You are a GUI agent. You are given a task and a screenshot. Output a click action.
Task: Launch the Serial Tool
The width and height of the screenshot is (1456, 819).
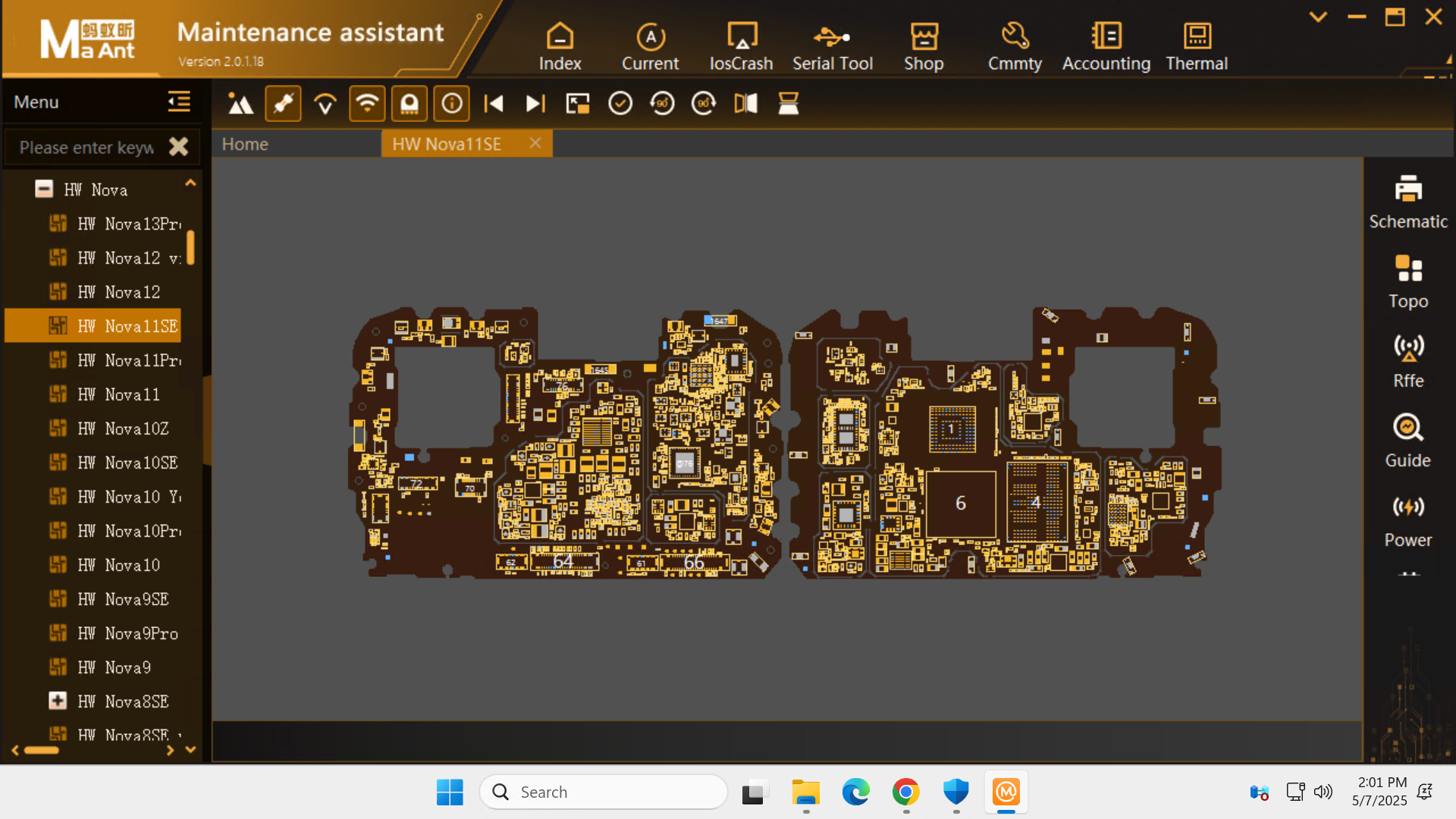click(833, 47)
